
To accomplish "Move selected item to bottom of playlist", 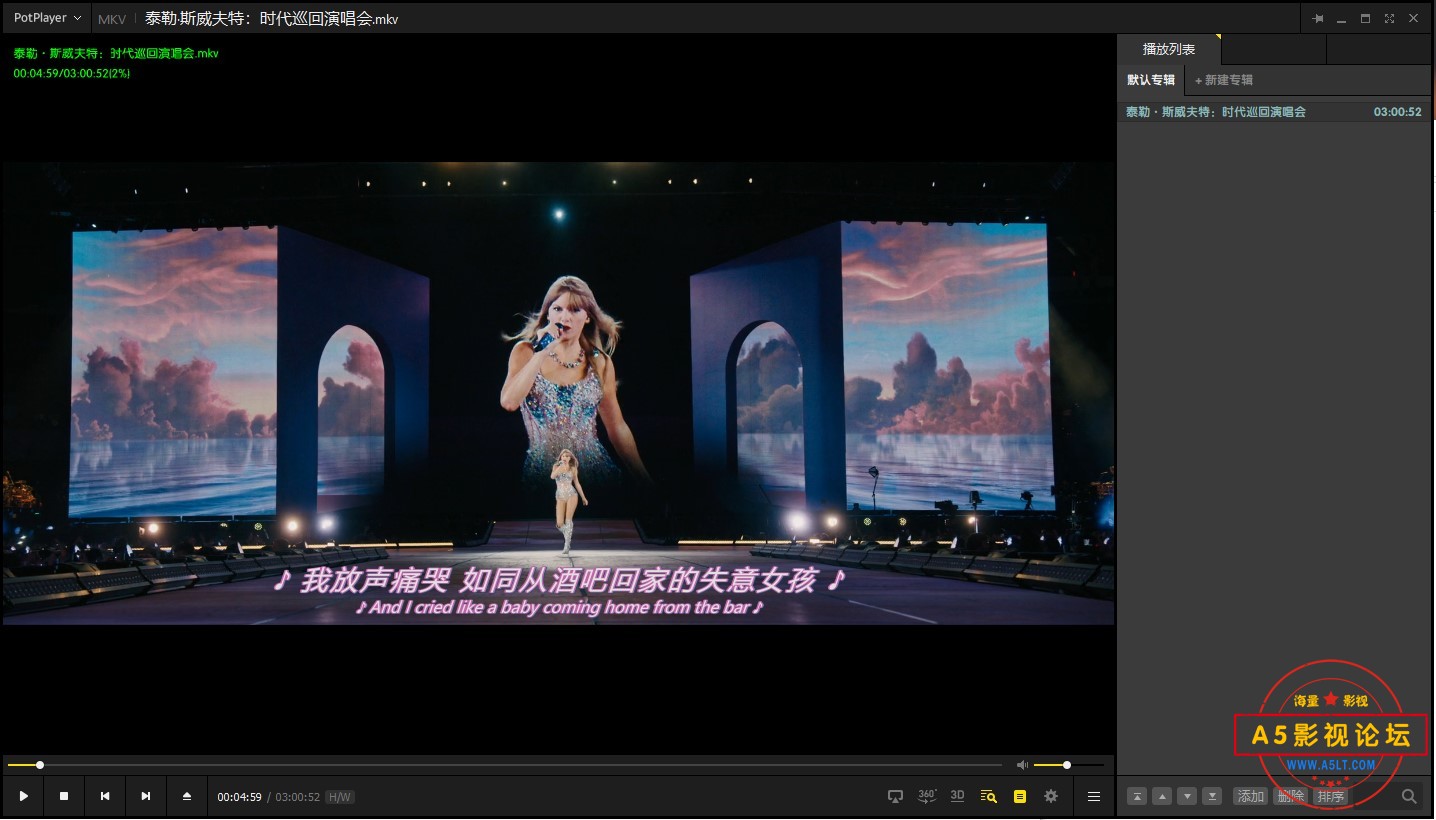I will 1212,796.
